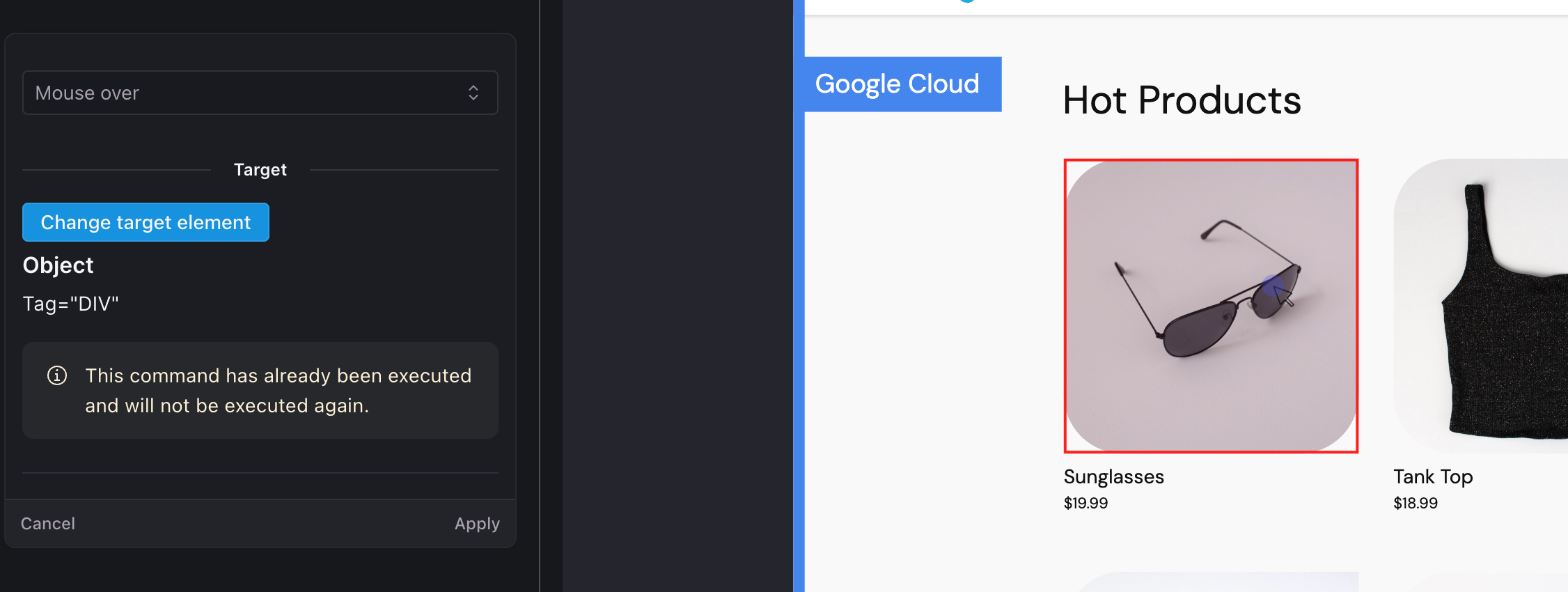Click the $19.99 Sunglasses price
Viewport: 1568px width, 592px height.
pyautogui.click(x=1085, y=503)
